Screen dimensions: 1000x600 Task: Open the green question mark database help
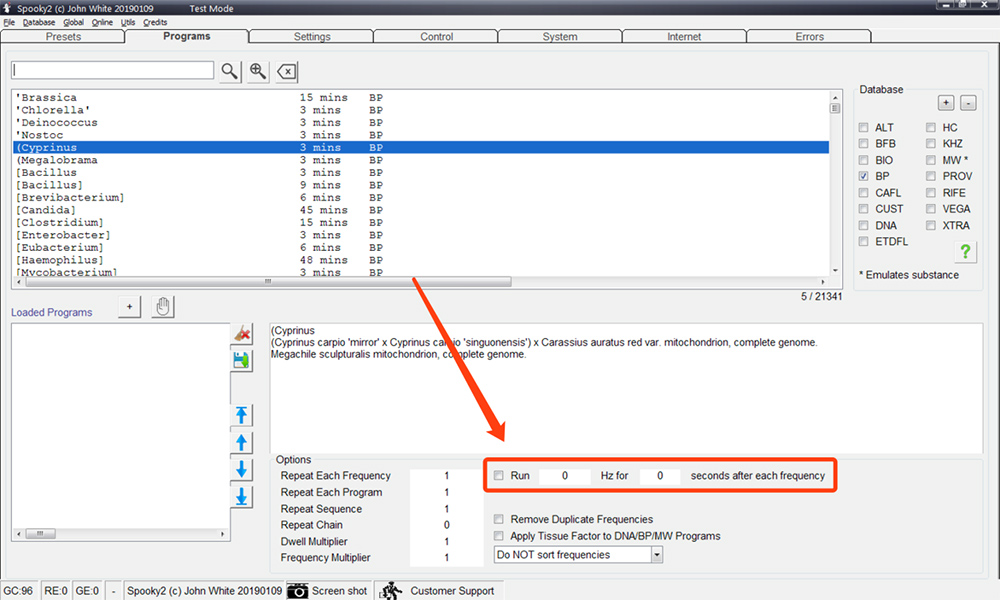965,252
